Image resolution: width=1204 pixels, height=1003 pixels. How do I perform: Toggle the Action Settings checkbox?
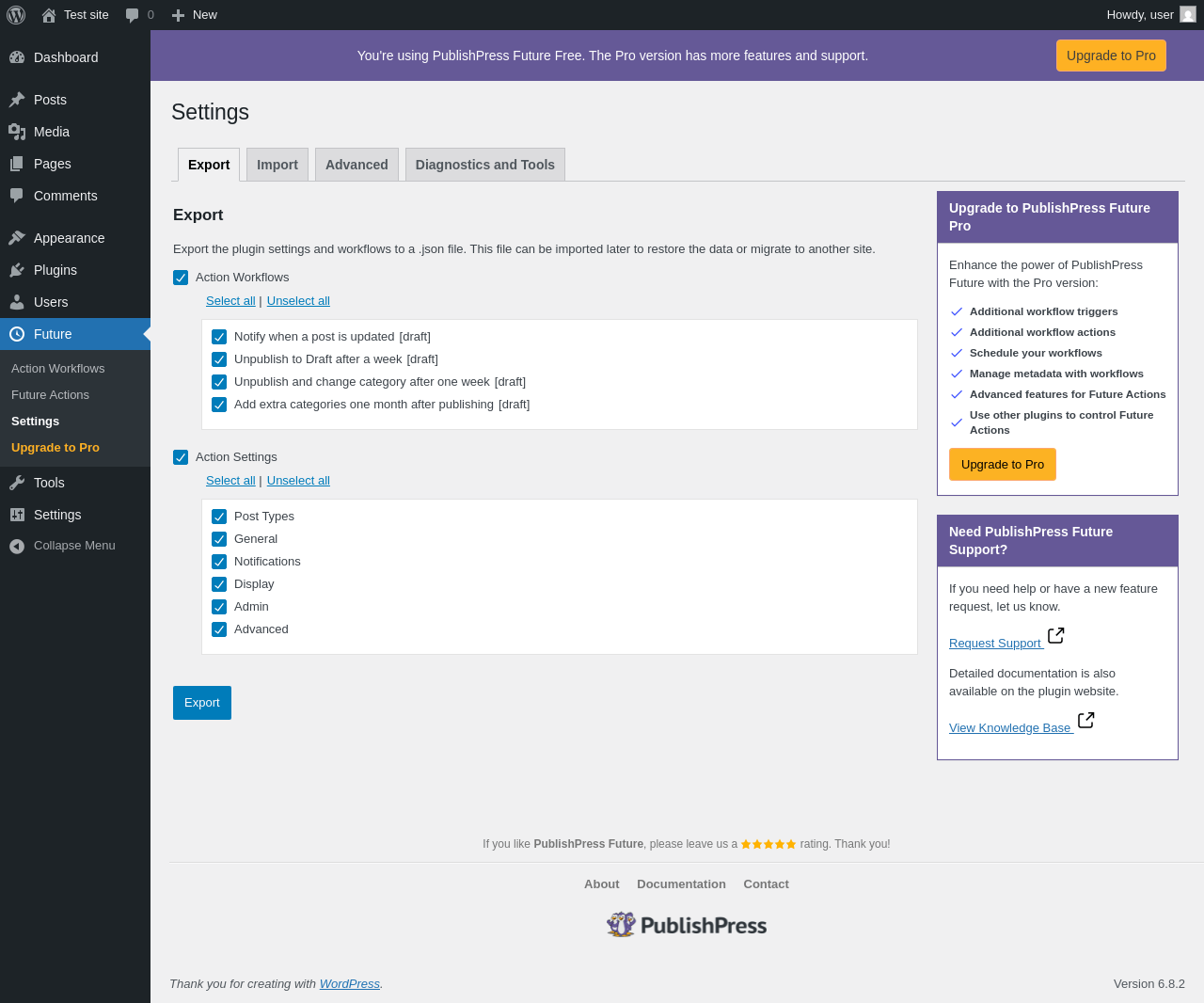(181, 457)
